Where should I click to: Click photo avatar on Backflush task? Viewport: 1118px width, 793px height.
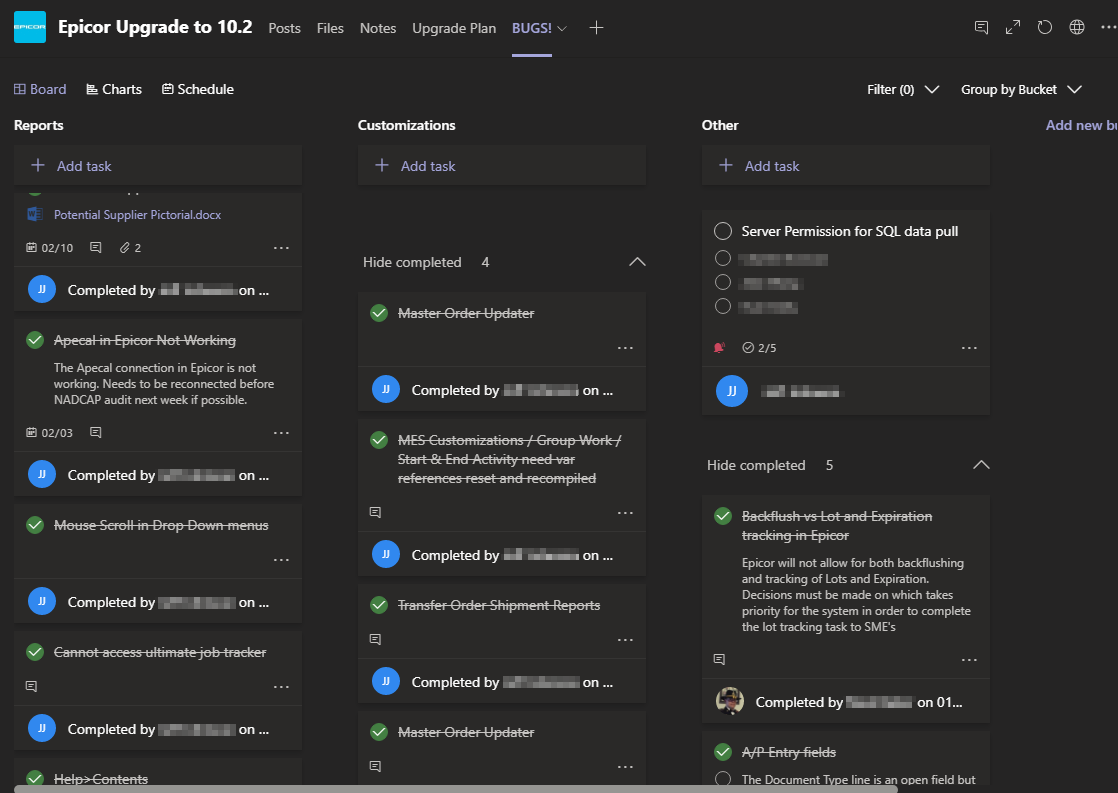[x=730, y=701]
